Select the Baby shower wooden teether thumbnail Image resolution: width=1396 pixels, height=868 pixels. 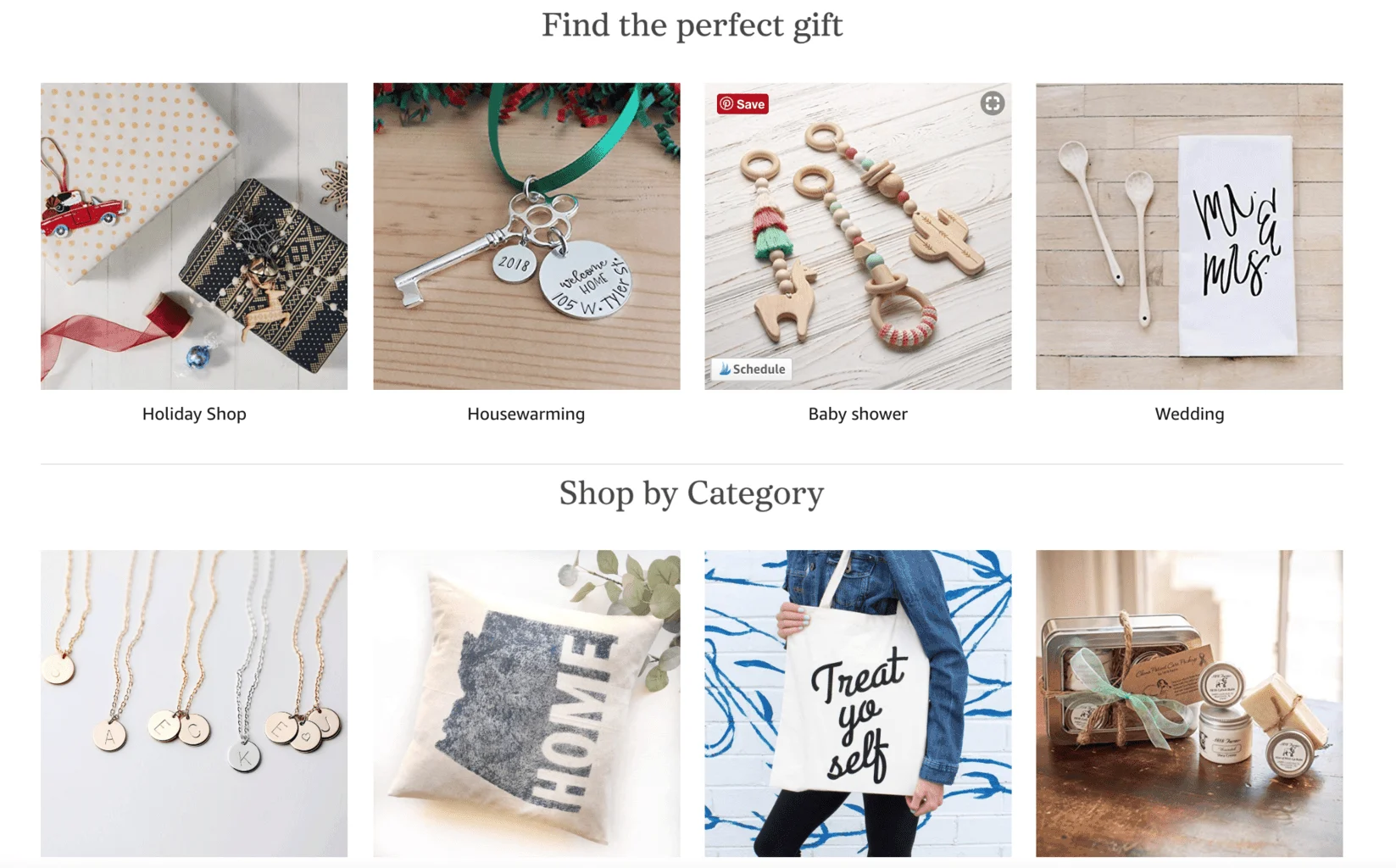coord(858,236)
